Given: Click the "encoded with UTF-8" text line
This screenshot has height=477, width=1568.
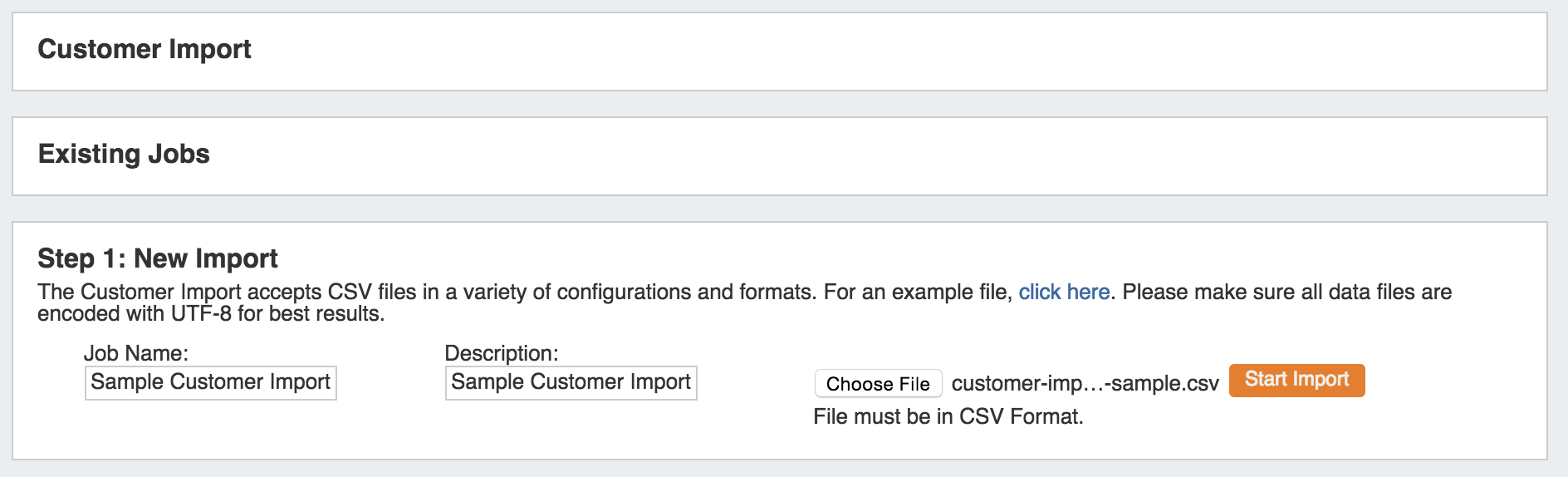Looking at the screenshot, I should [211, 314].
